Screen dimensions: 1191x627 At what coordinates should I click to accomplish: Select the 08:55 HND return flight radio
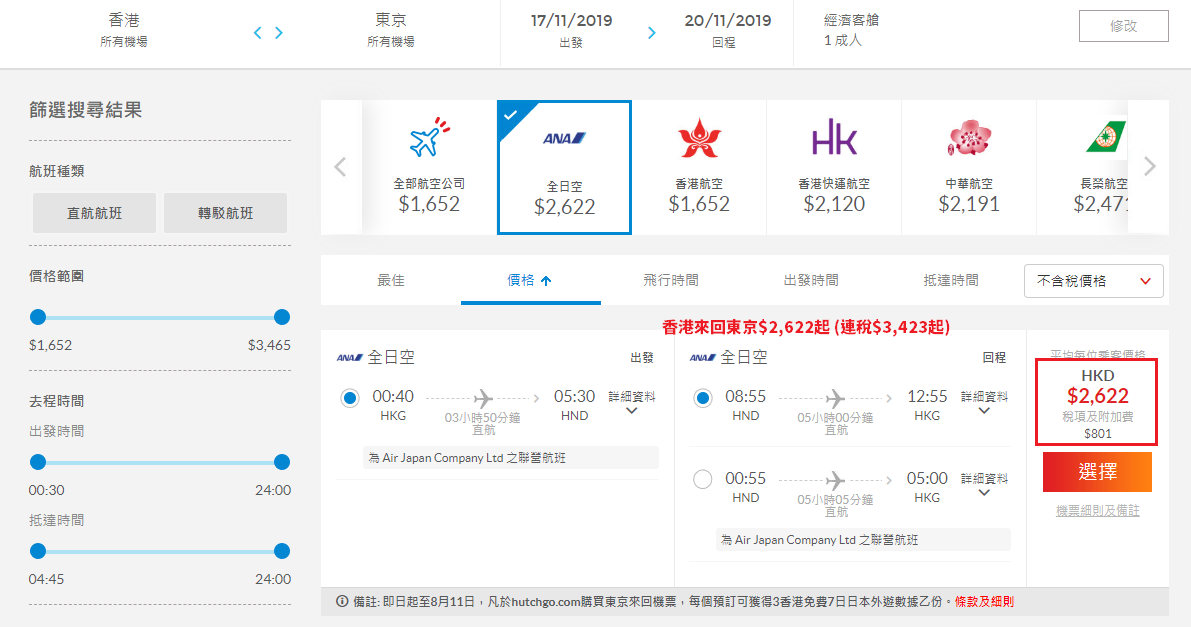click(703, 397)
